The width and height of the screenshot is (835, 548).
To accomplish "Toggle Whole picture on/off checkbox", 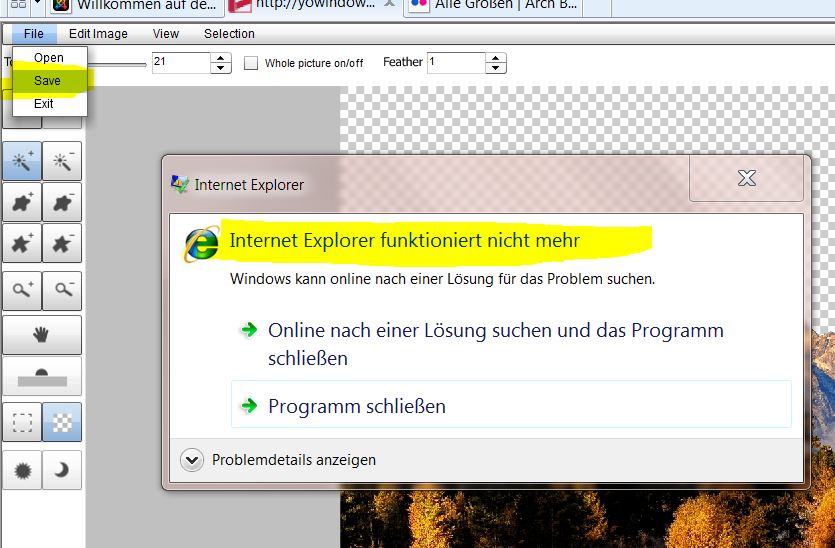I will tap(251, 63).
